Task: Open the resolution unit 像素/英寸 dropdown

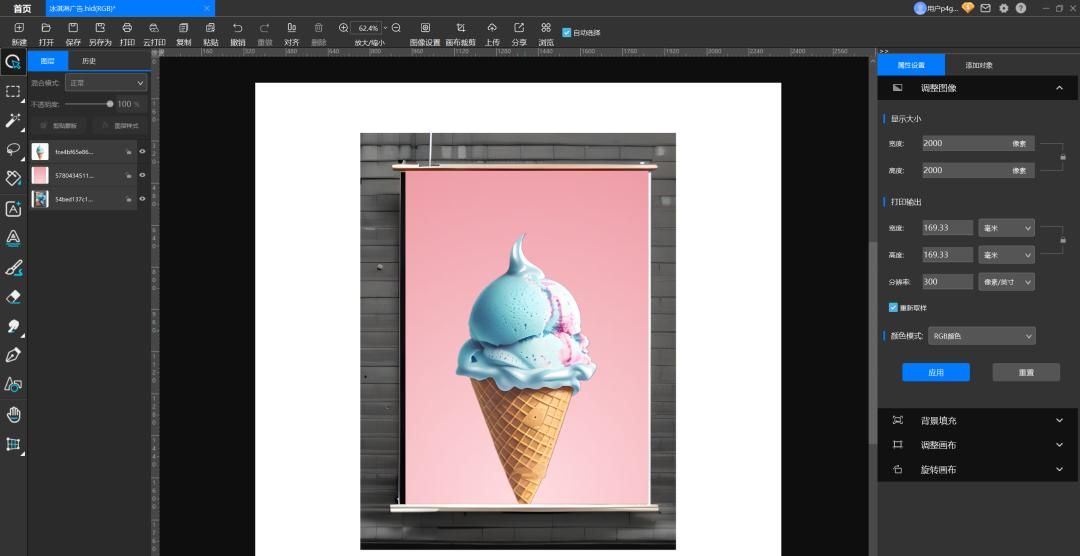Action: click(x=1006, y=282)
